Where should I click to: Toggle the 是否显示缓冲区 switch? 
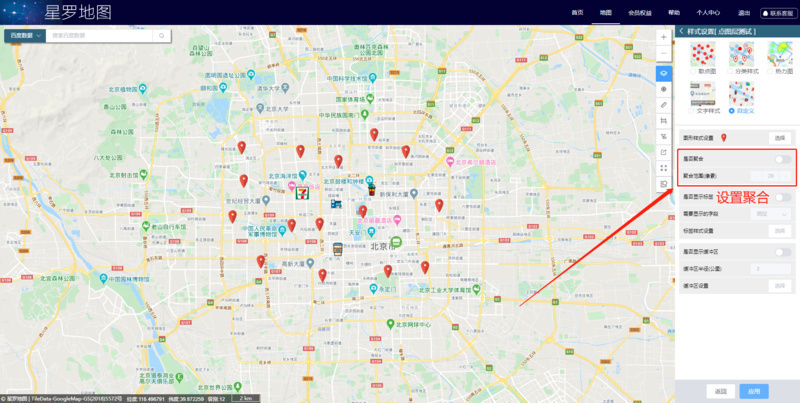click(x=783, y=252)
